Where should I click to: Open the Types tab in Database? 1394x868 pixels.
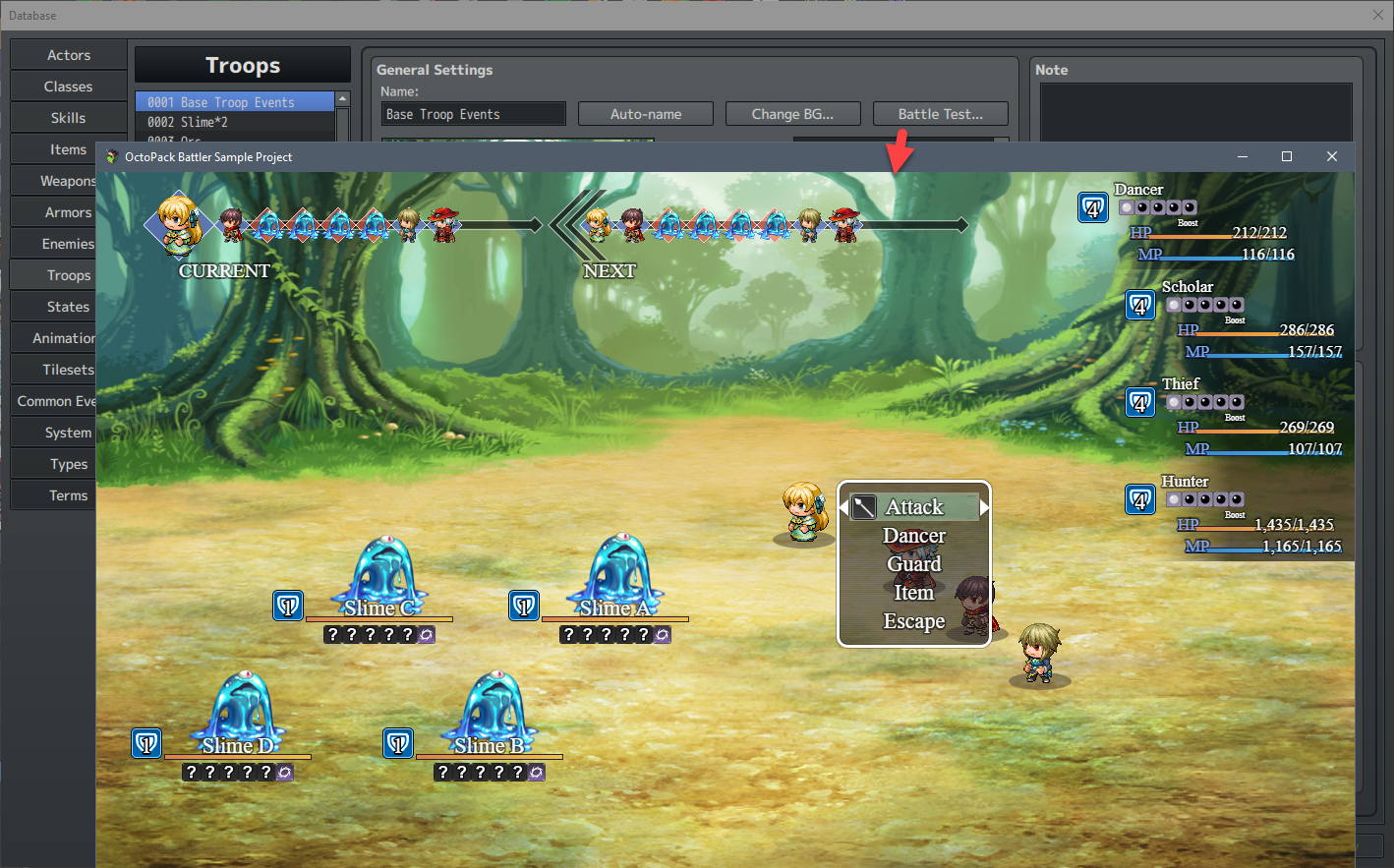pos(54,464)
